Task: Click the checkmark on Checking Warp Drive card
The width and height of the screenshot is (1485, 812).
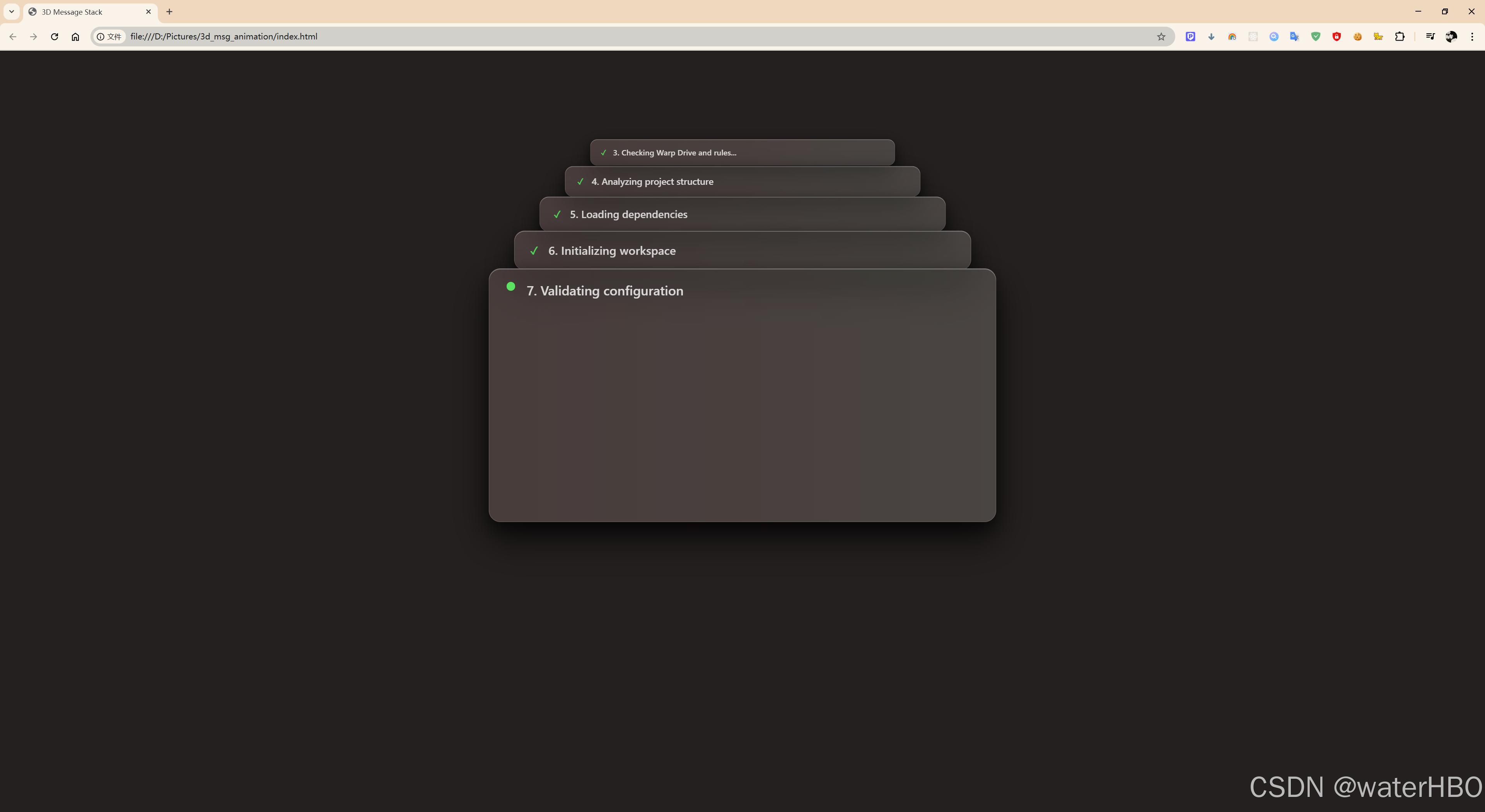Action: pyautogui.click(x=603, y=153)
